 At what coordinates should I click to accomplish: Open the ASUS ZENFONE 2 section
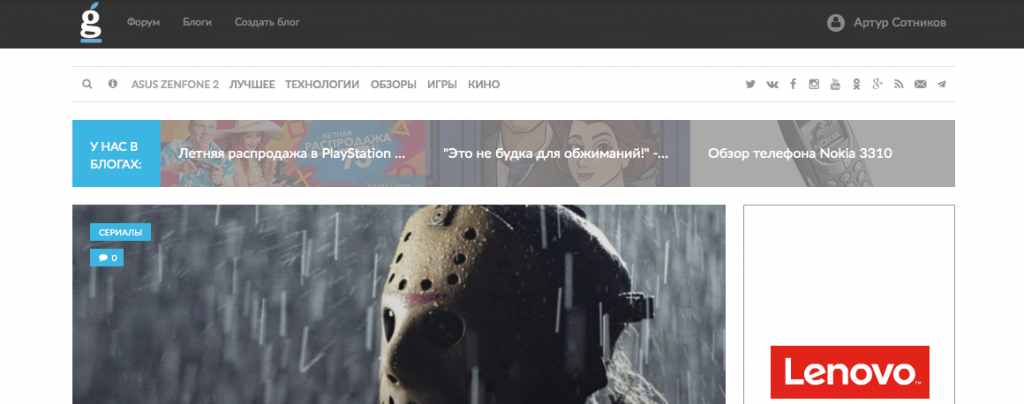175,84
